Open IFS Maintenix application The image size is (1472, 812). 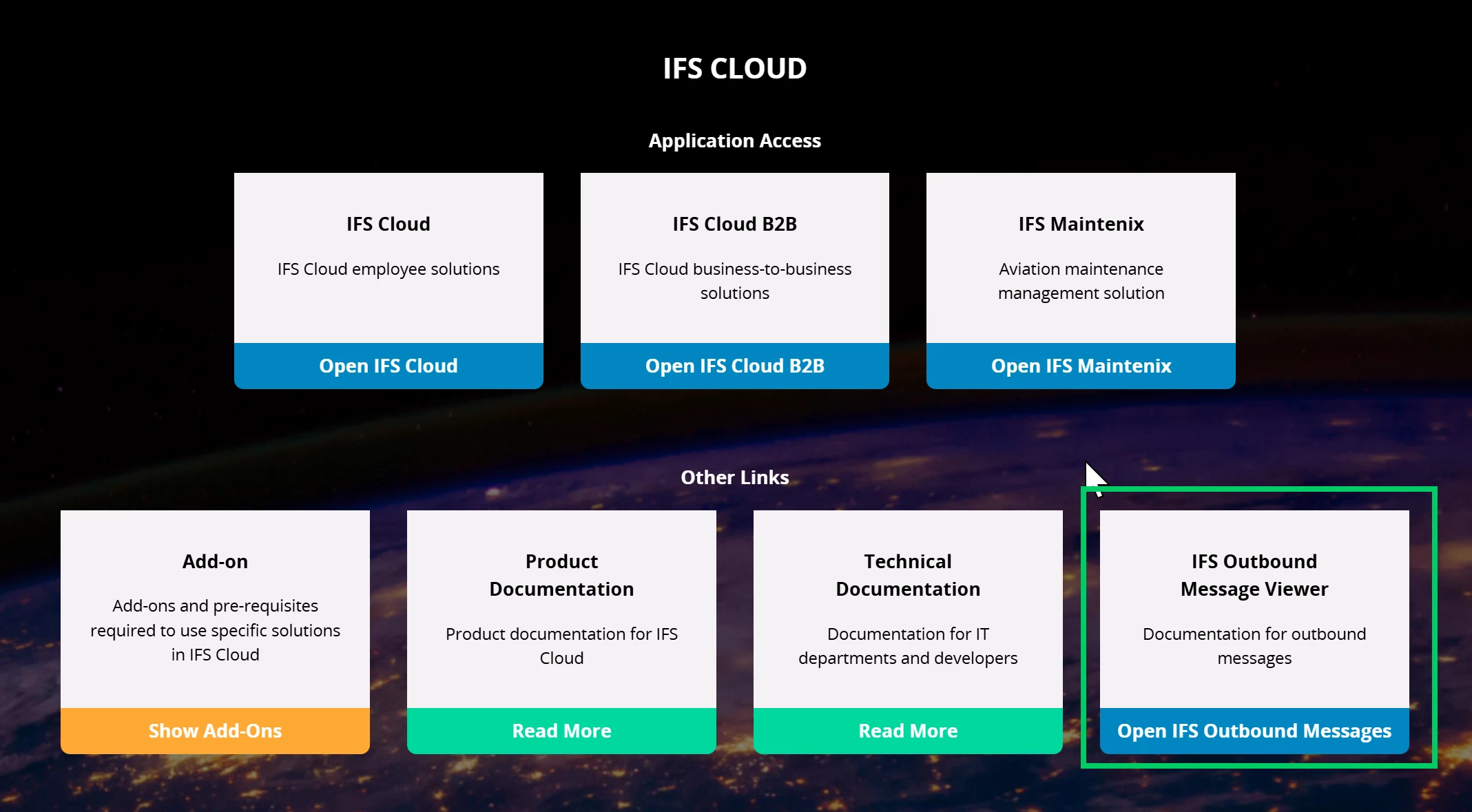click(x=1081, y=366)
